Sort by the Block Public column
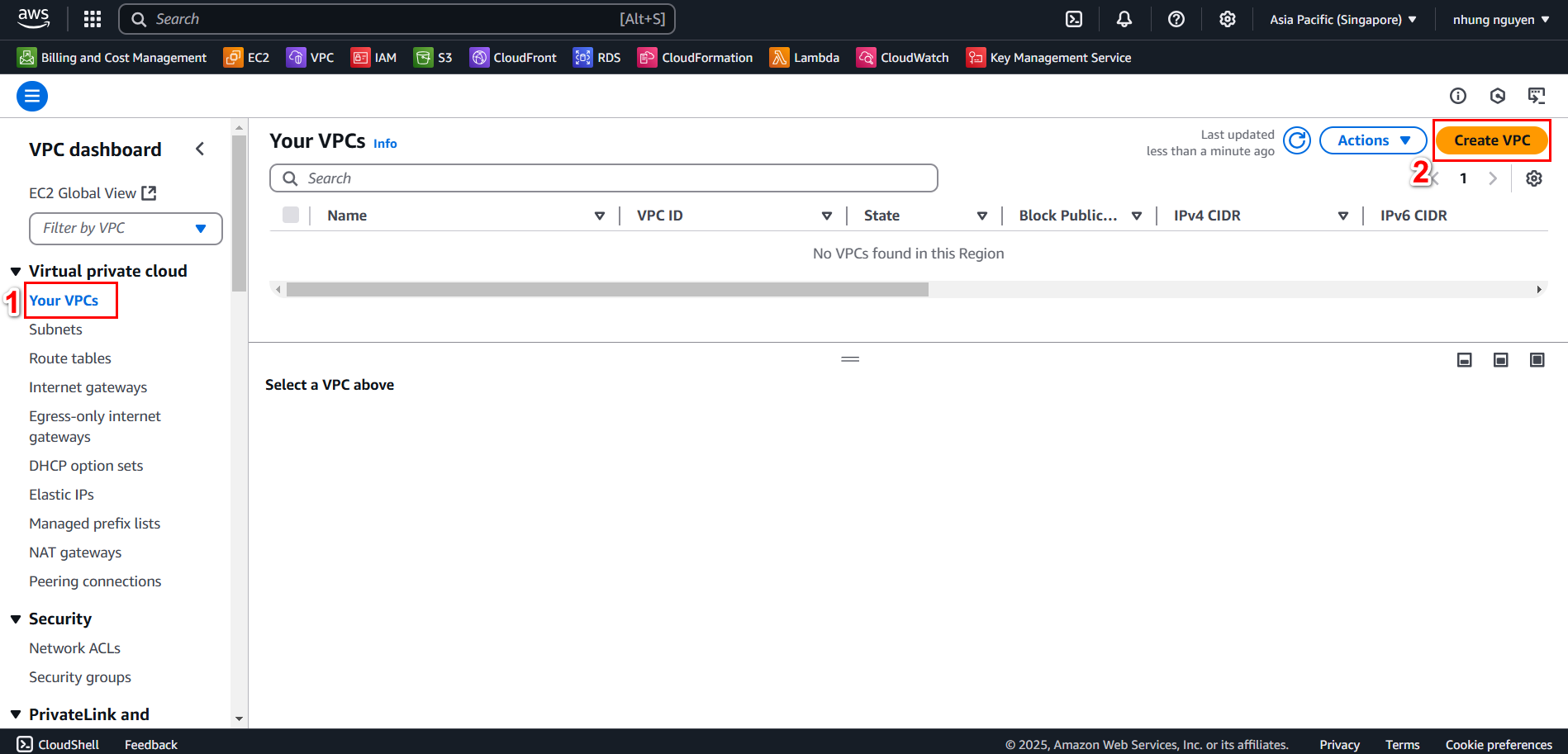Image resolution: width=1568 pixels, height=754 pixels. tap(1136, 216)
